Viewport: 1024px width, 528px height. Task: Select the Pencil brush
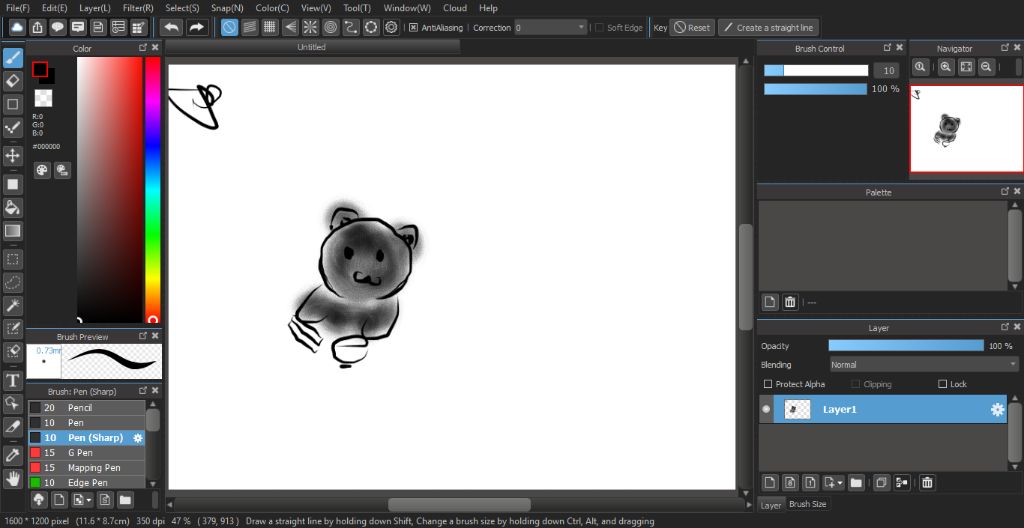click(86, 408)
